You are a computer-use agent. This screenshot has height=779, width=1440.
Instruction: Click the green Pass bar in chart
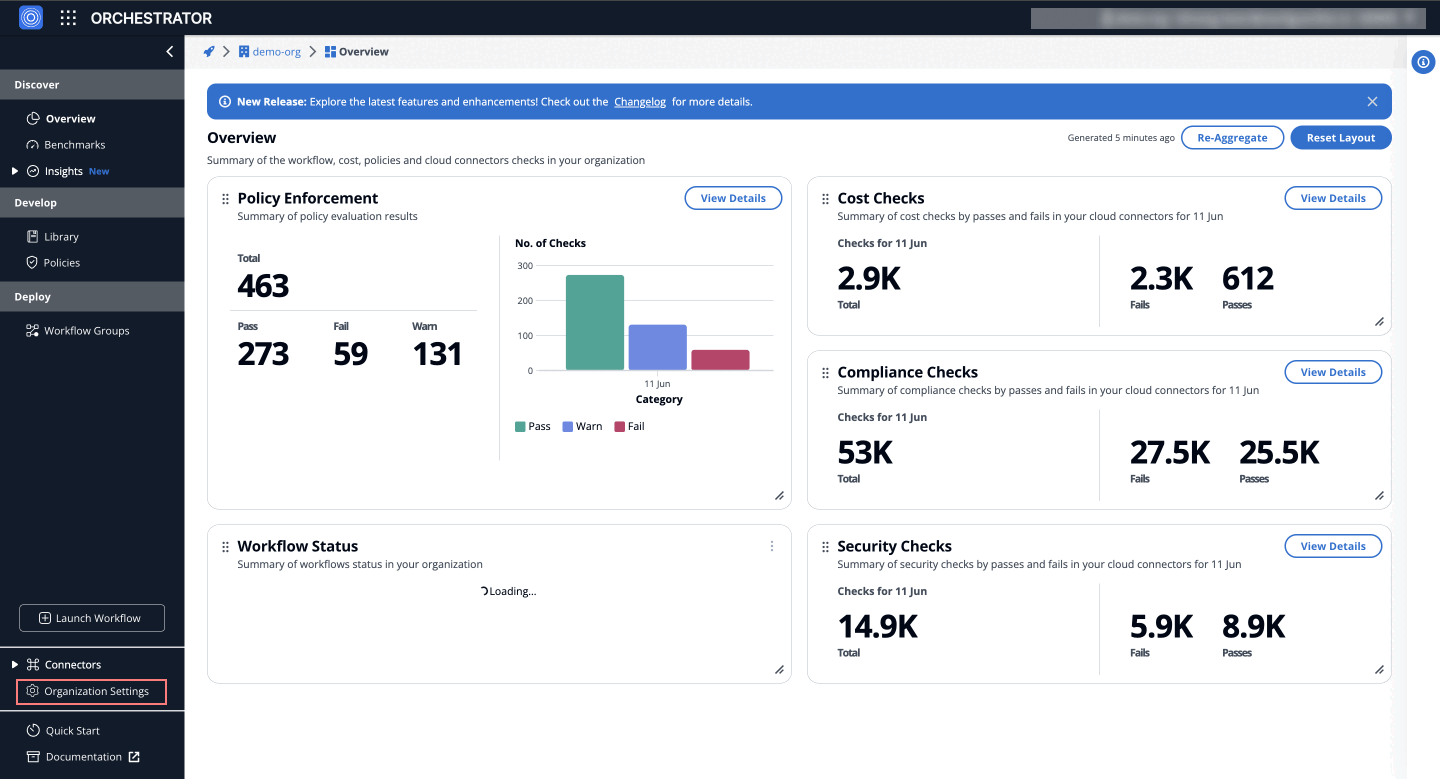(595, 322)
